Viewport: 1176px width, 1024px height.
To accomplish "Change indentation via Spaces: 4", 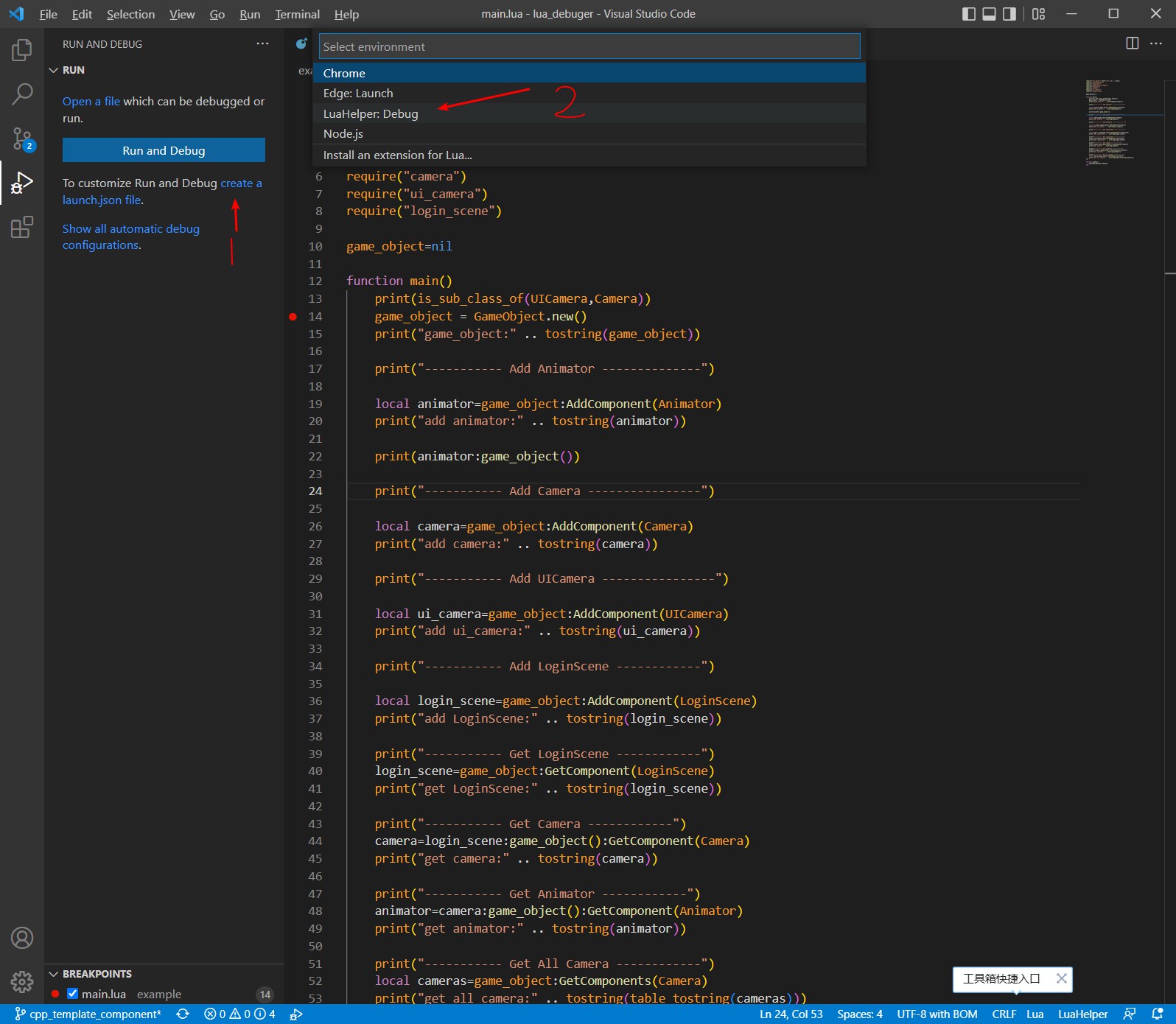I will [859, 1014].
